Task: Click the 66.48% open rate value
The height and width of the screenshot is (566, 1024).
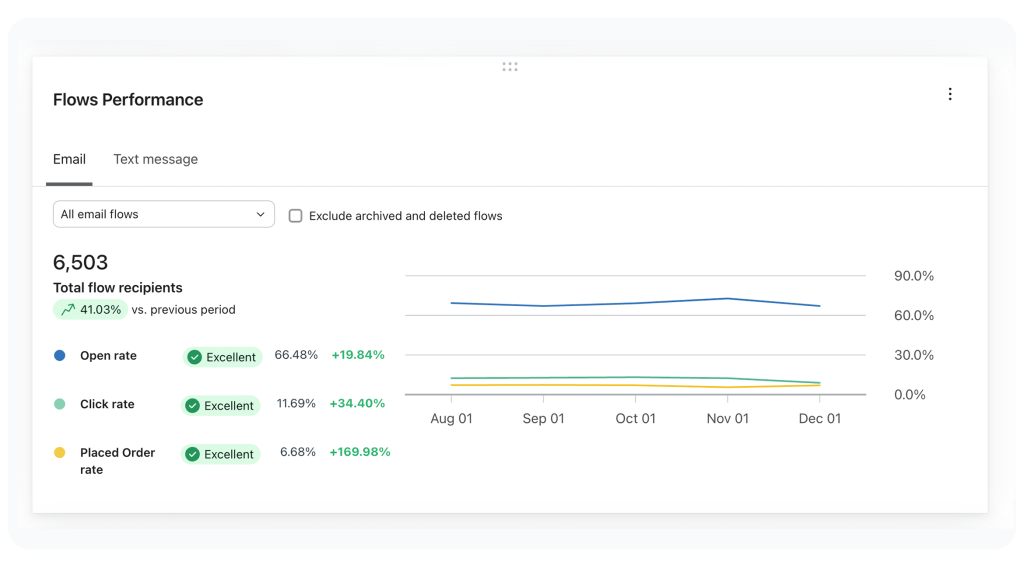Action: coord(296,354)
